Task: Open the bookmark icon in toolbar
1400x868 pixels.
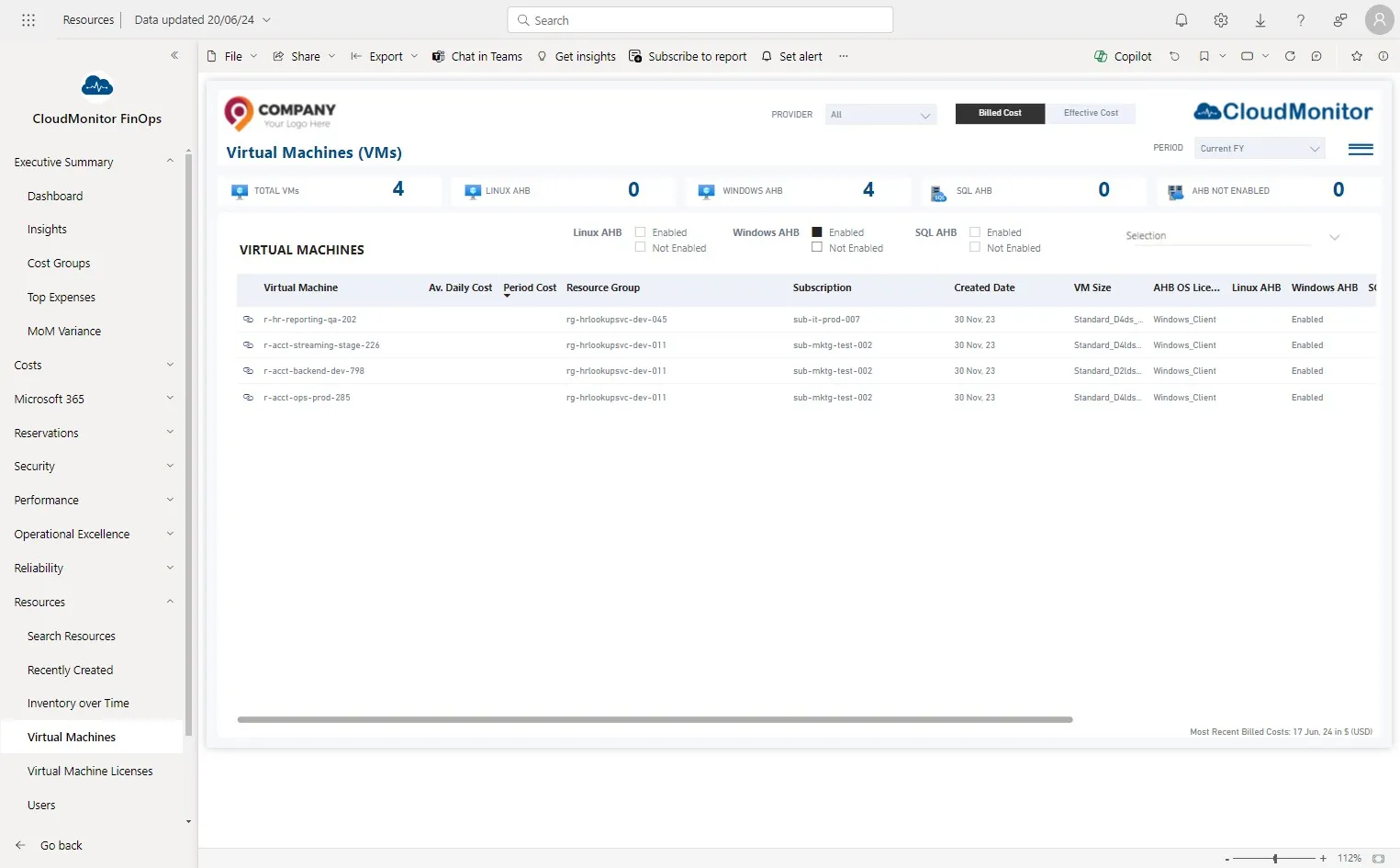Action: click(1204, 56)
